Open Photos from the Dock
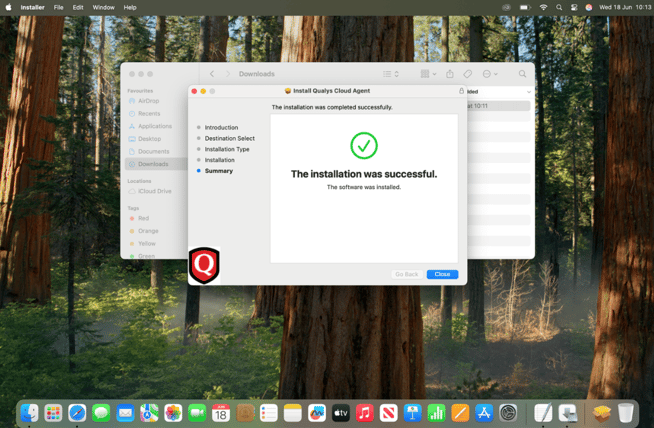 pos(173,413)
